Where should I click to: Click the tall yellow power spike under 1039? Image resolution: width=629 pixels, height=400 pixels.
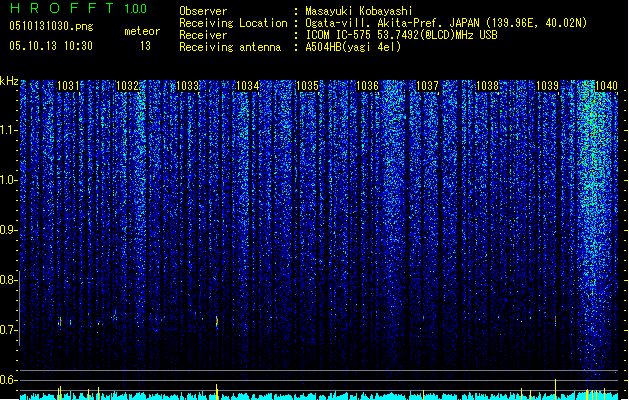tap(556, 388)
